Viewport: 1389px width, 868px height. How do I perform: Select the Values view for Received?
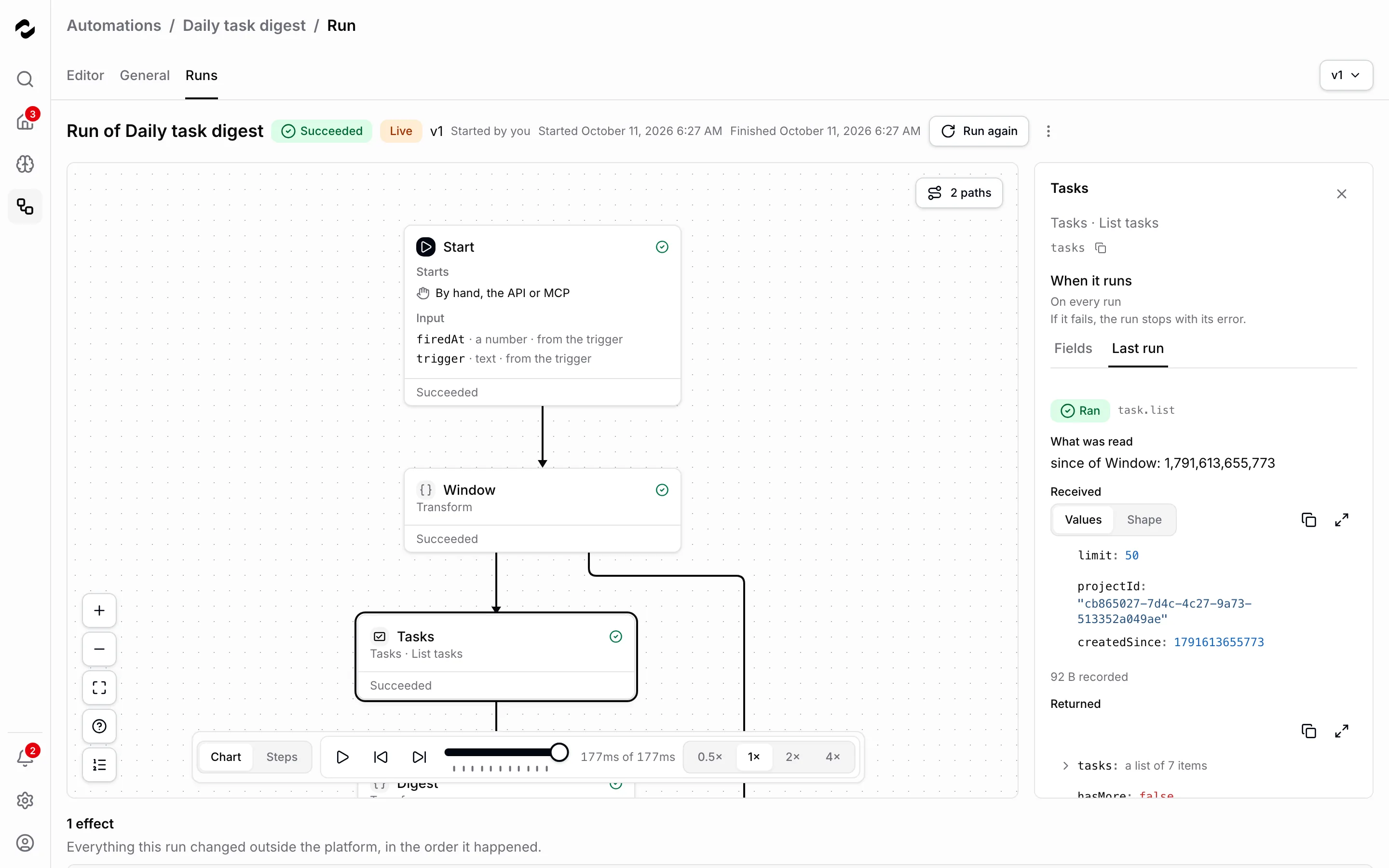[x=1083, y=520]
